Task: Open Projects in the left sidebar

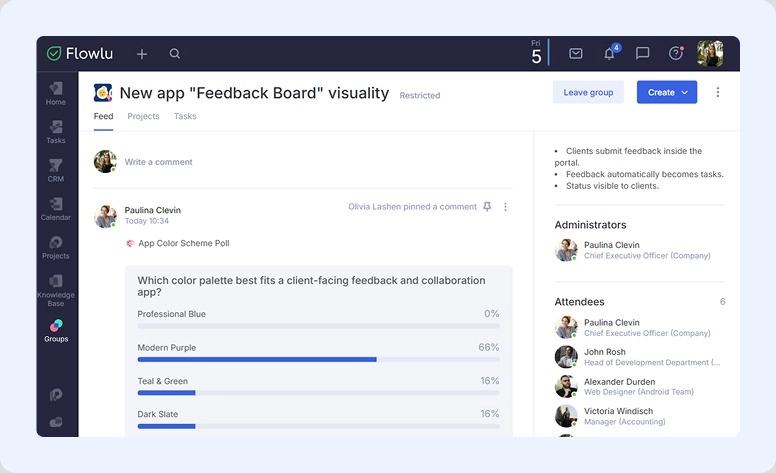Action: (56, 248)
